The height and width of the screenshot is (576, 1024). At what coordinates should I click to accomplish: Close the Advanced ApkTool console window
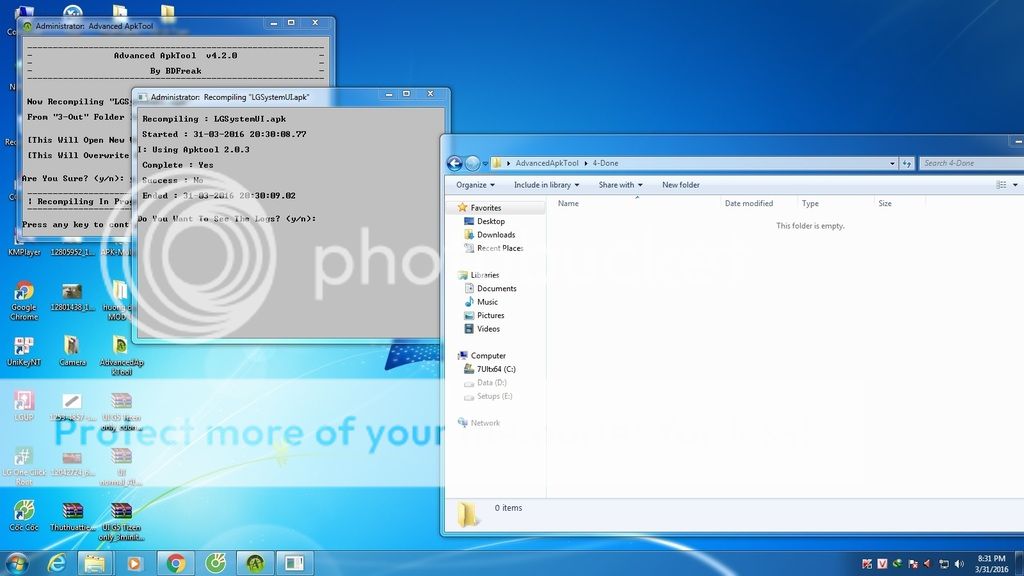[x=315, y=23]
